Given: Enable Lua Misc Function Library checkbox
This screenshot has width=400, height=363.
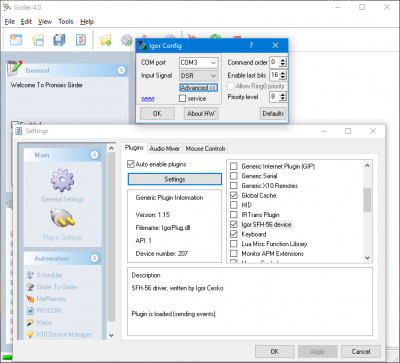Looking at the screenshot, I should (x=234, y=244).
